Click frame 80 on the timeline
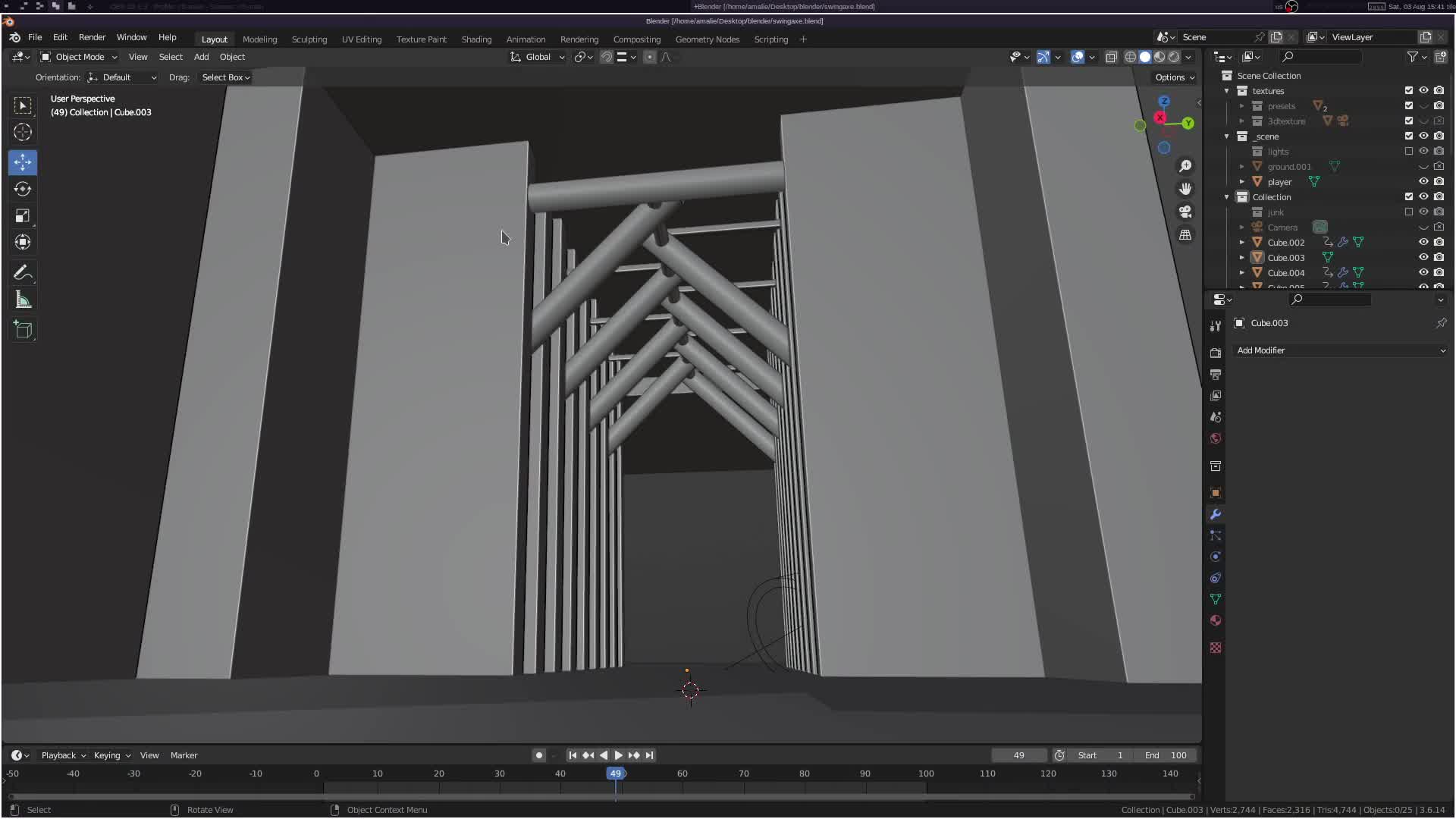1456x819 pixels. tap(804, 773)
